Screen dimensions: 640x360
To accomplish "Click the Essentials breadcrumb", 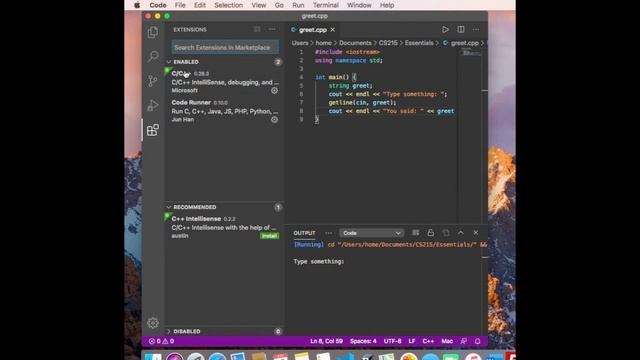I will [x=419, y=43].
